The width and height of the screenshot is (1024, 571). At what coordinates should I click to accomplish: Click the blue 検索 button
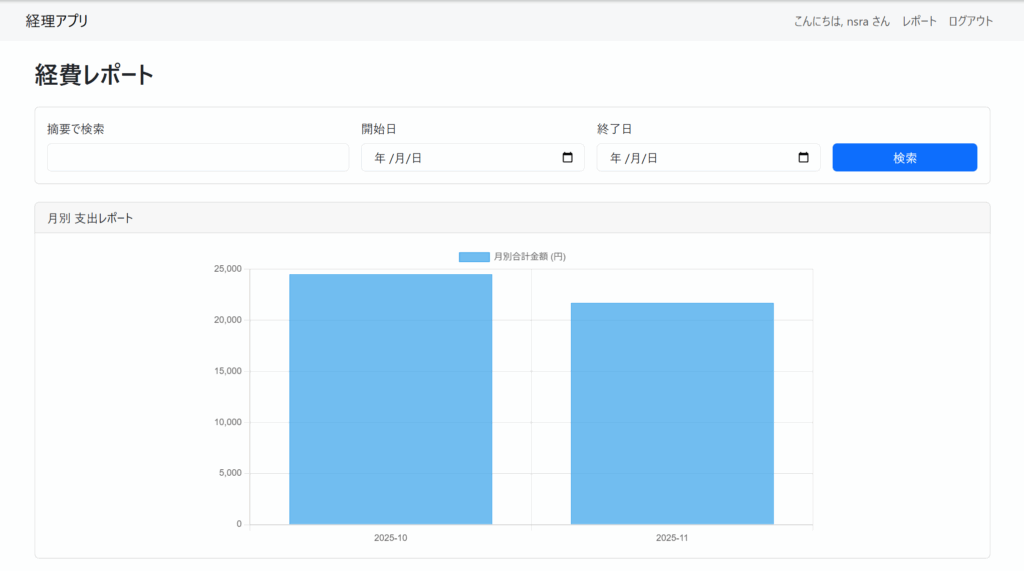pyautogui.click(x=904, y=158)
